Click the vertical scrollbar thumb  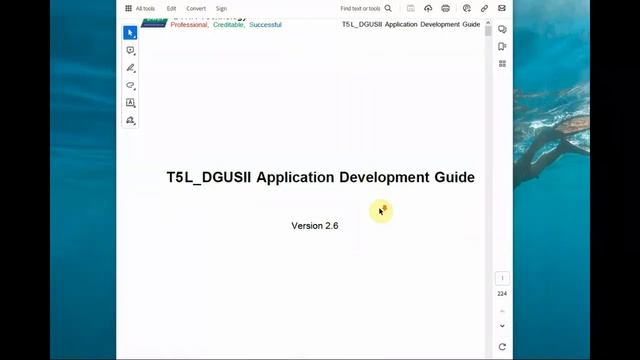[x=488, y=31]
